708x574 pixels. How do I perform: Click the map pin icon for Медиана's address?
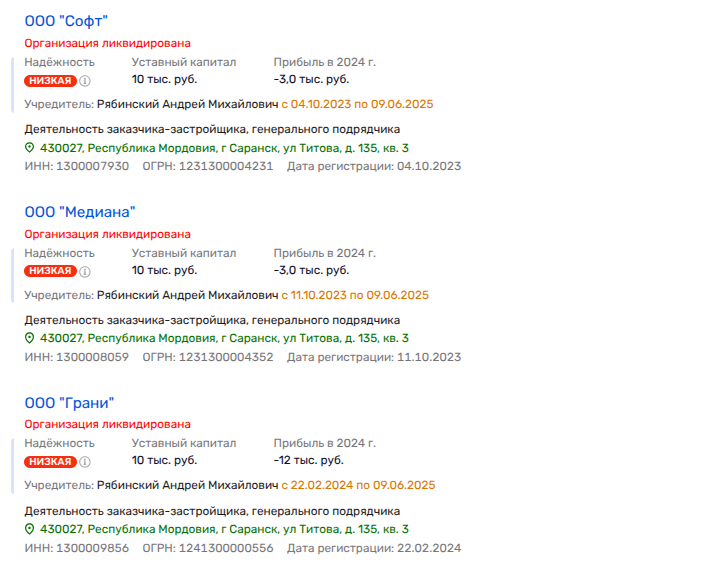pyautogui.click(x=30, y=339)
